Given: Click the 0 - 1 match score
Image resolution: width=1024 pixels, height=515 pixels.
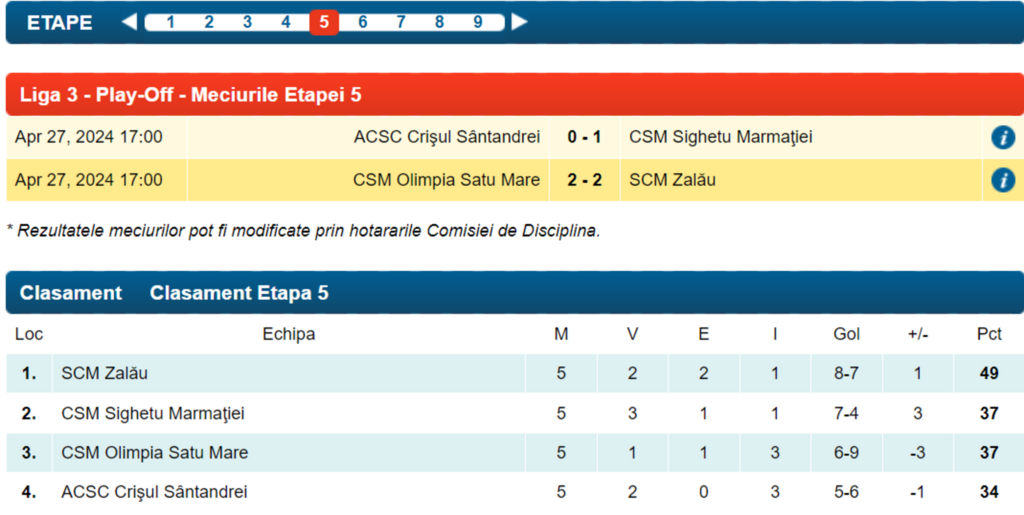Looking at the screenshot, I should click(x=584, y=137).
